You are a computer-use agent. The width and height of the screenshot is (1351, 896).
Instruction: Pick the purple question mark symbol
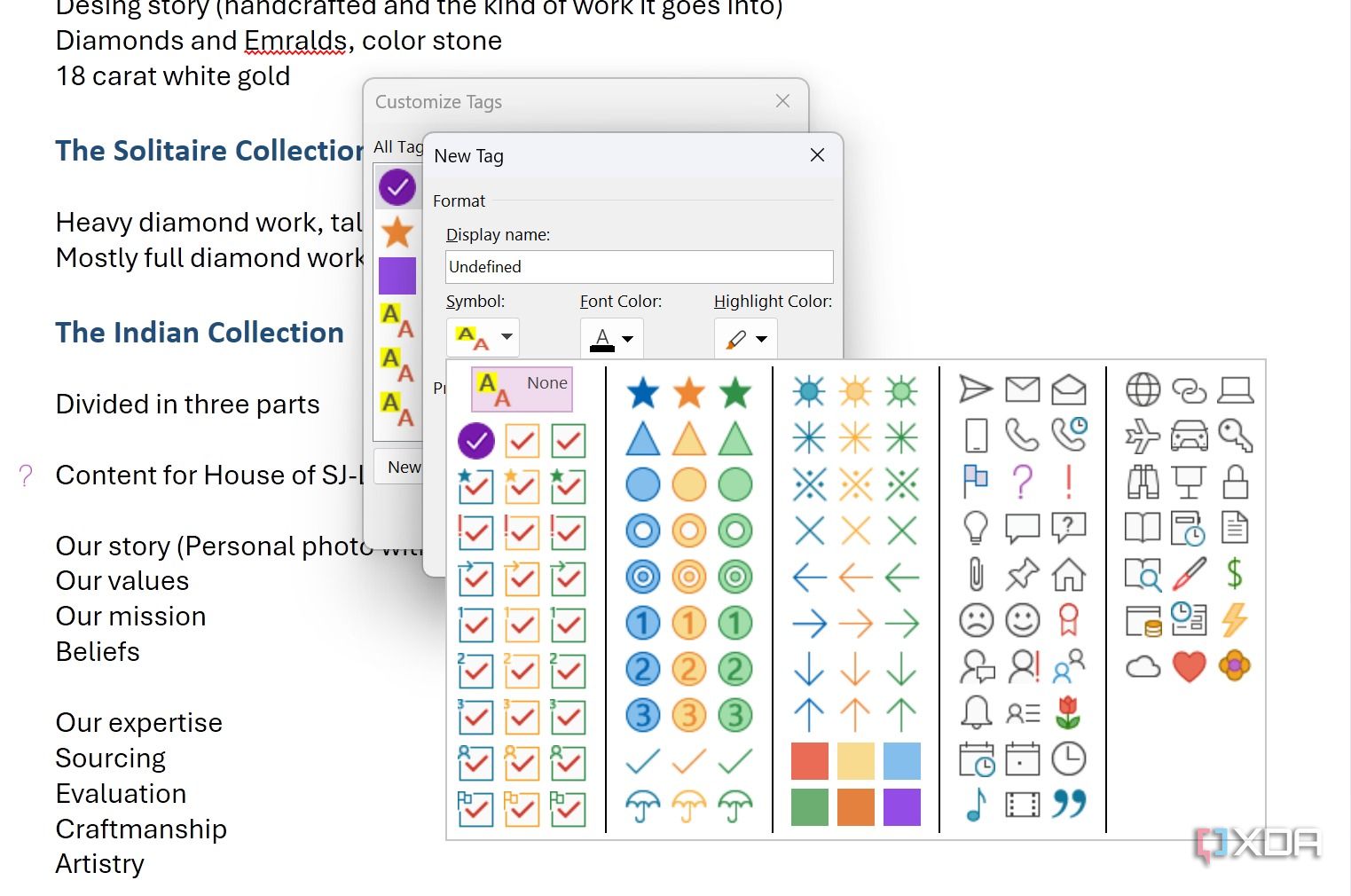pyautogui.click(x=1023, y=481)
